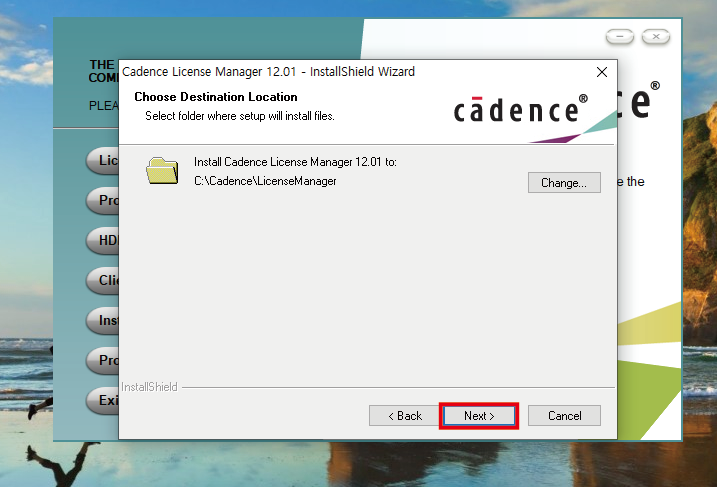Click the Next button in the wizard
Image resolution: width=717 pixels, height=487 pixels.
pos(479,416)
